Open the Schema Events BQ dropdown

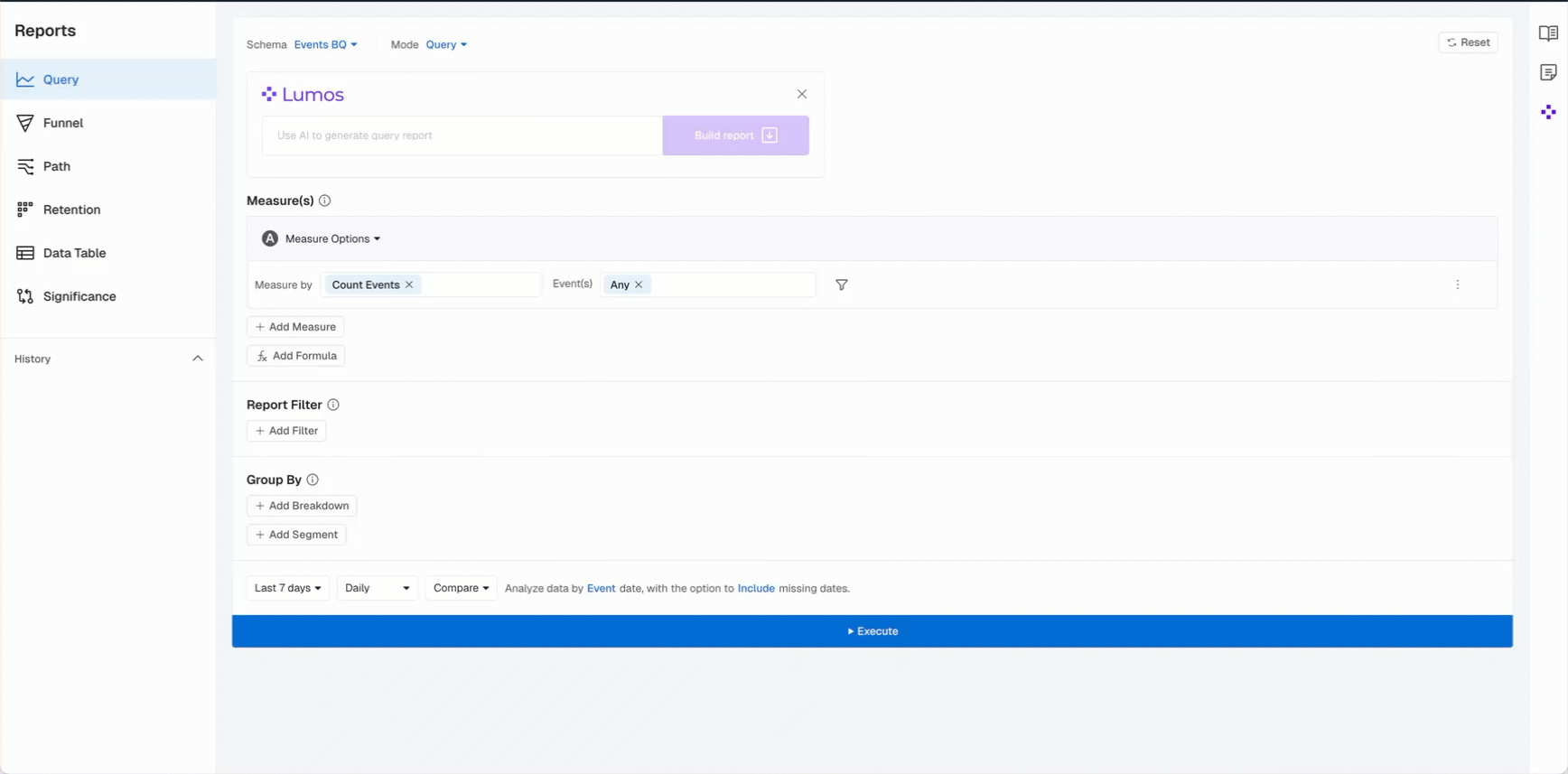coord(325,44)
